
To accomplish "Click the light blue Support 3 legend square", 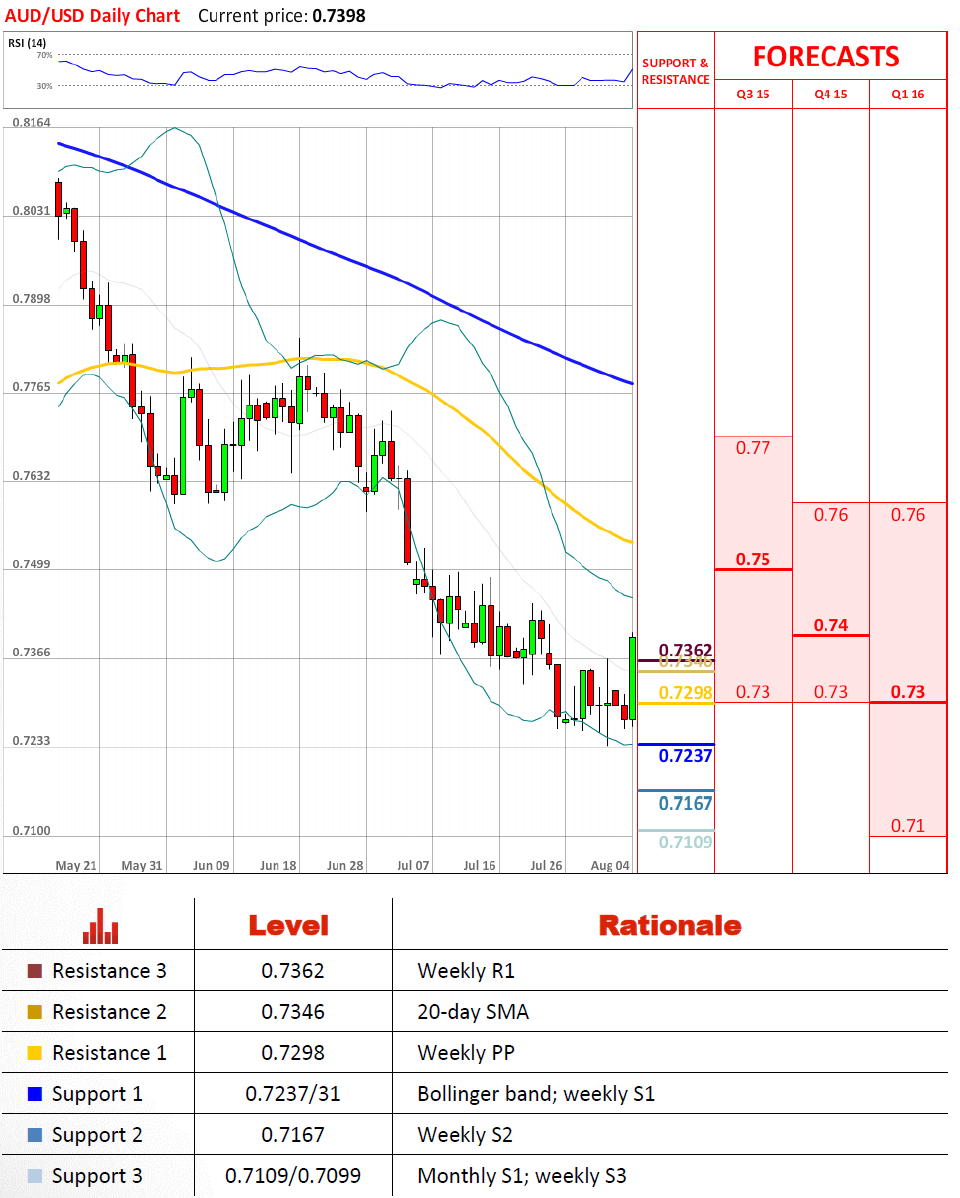I will pos(35,1176).
